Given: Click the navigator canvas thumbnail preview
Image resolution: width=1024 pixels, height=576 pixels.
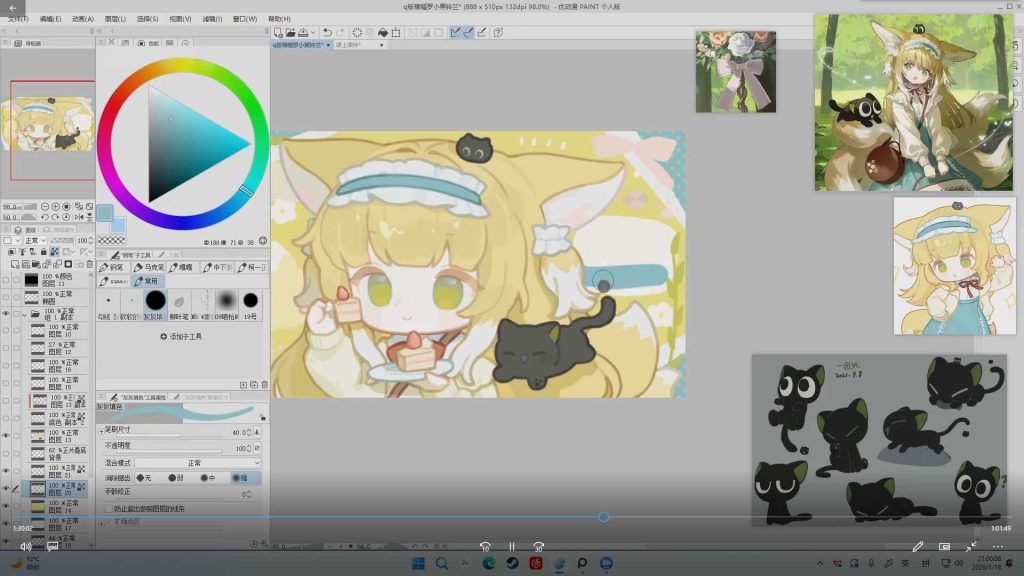Looking at the screenshot, I should tap(48, 124).
